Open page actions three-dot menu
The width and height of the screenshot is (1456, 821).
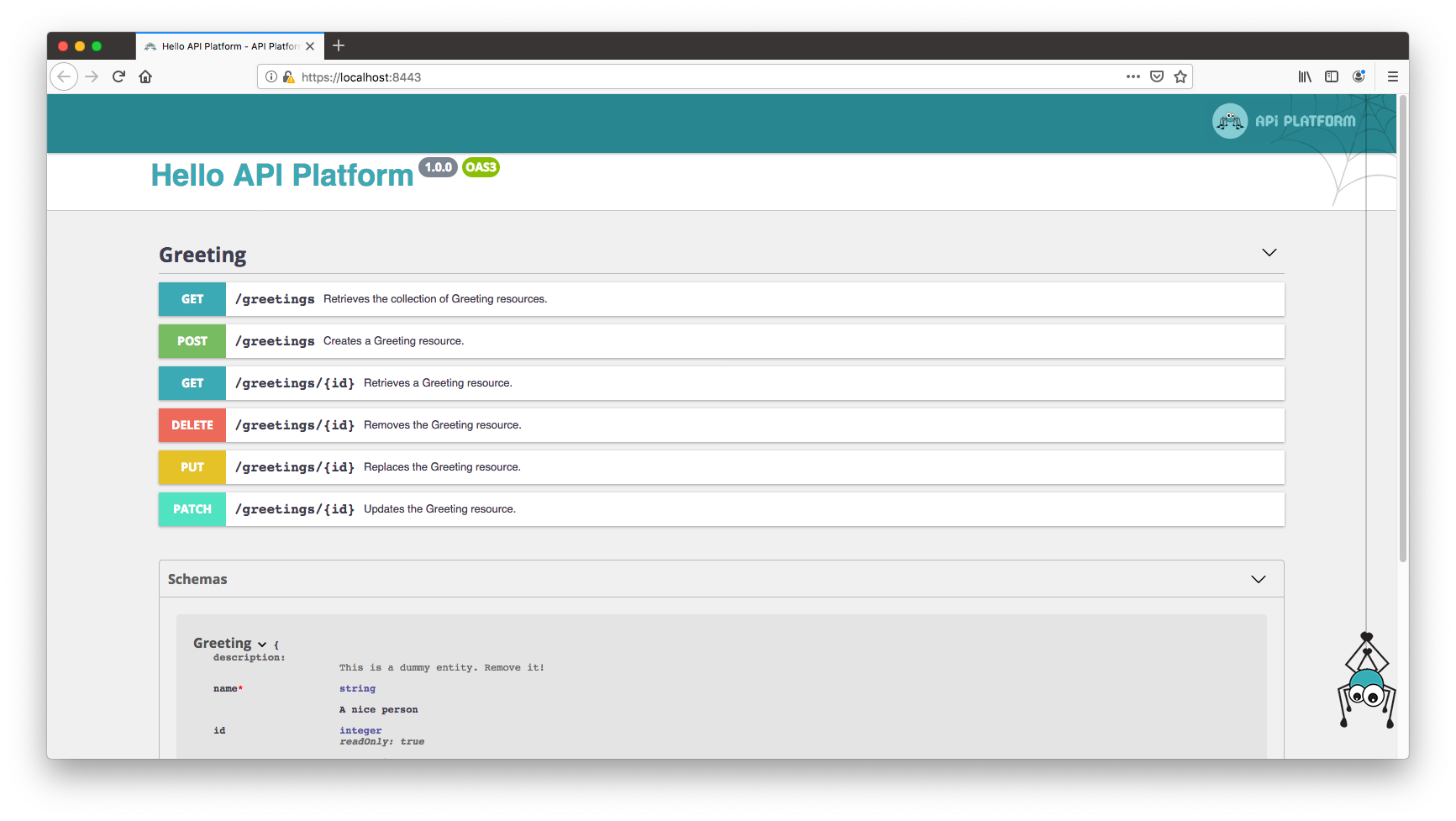click(1133, 76)
